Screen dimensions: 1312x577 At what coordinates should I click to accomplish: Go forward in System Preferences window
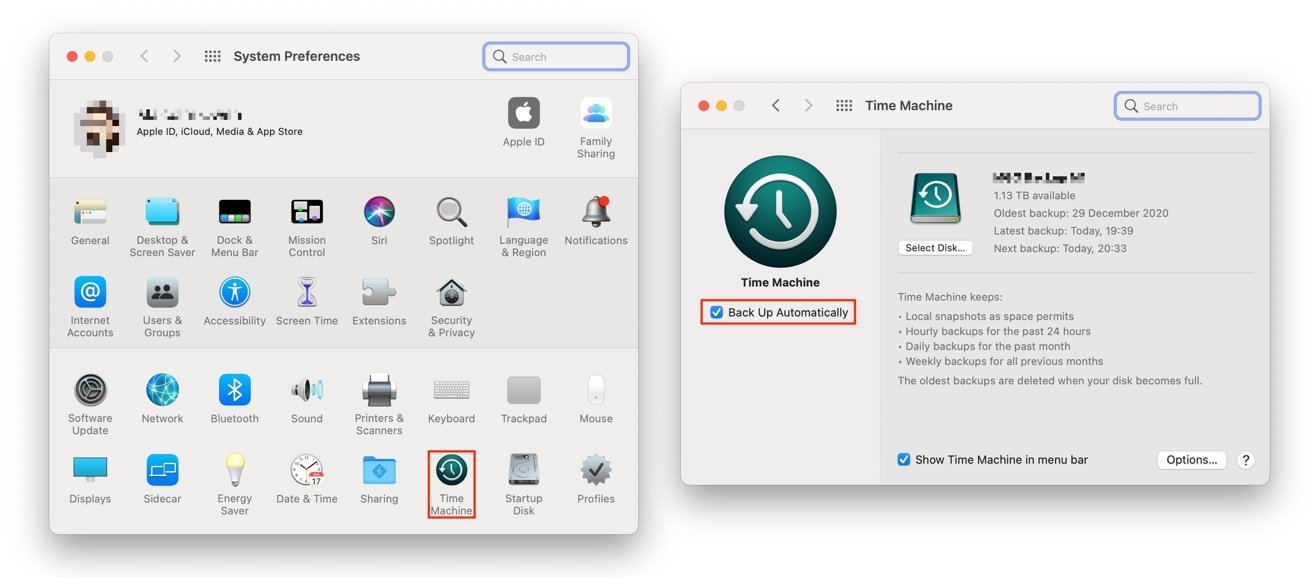point(177,57)
